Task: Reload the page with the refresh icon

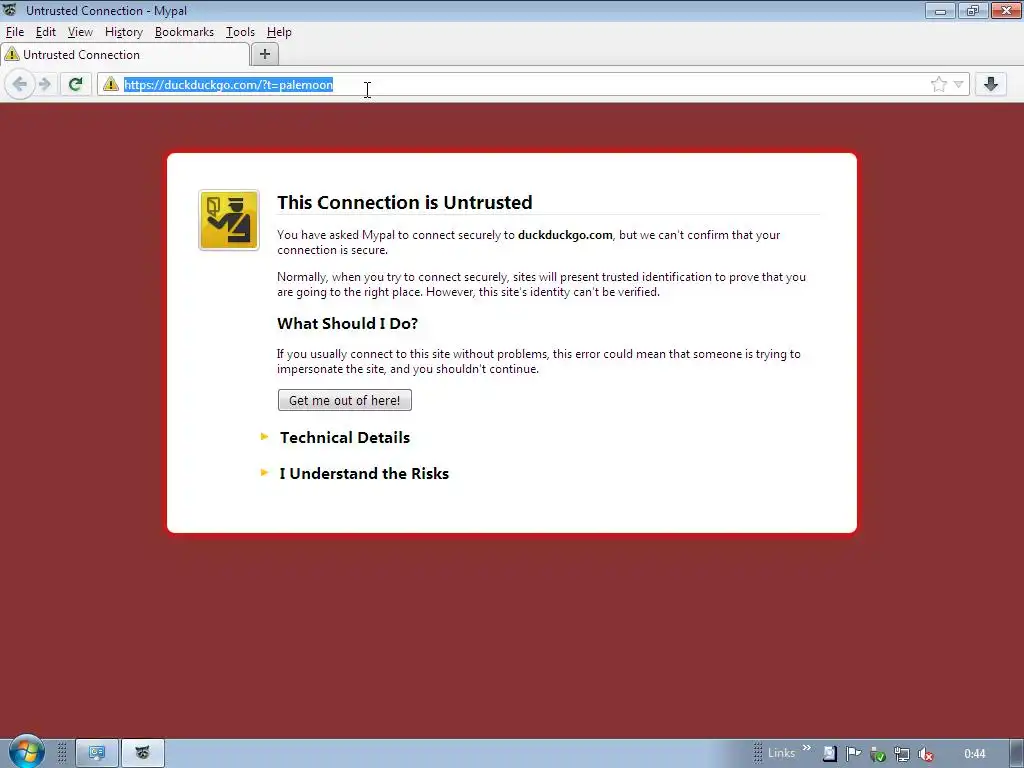Action: point(76,84)
